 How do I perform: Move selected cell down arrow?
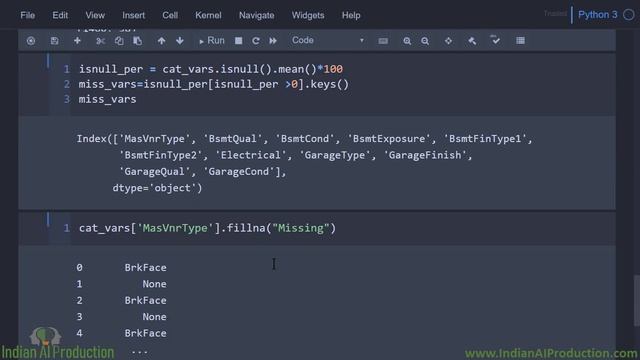click(x=180, y=41)
